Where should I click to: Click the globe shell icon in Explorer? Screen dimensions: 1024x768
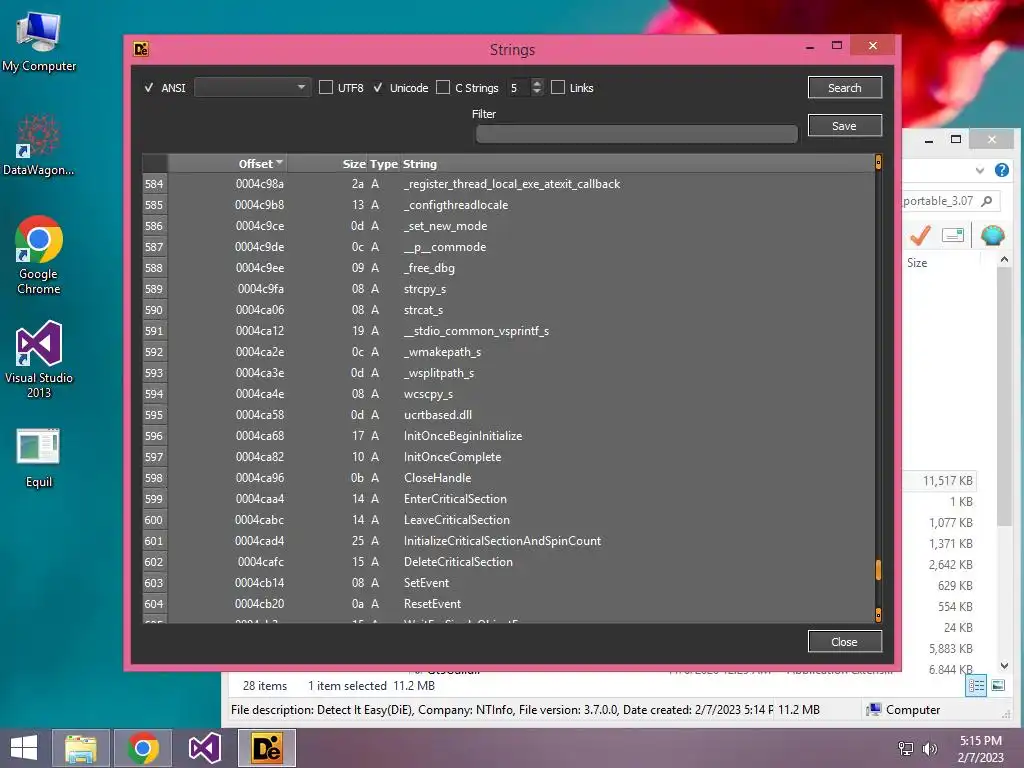(993, 235)
